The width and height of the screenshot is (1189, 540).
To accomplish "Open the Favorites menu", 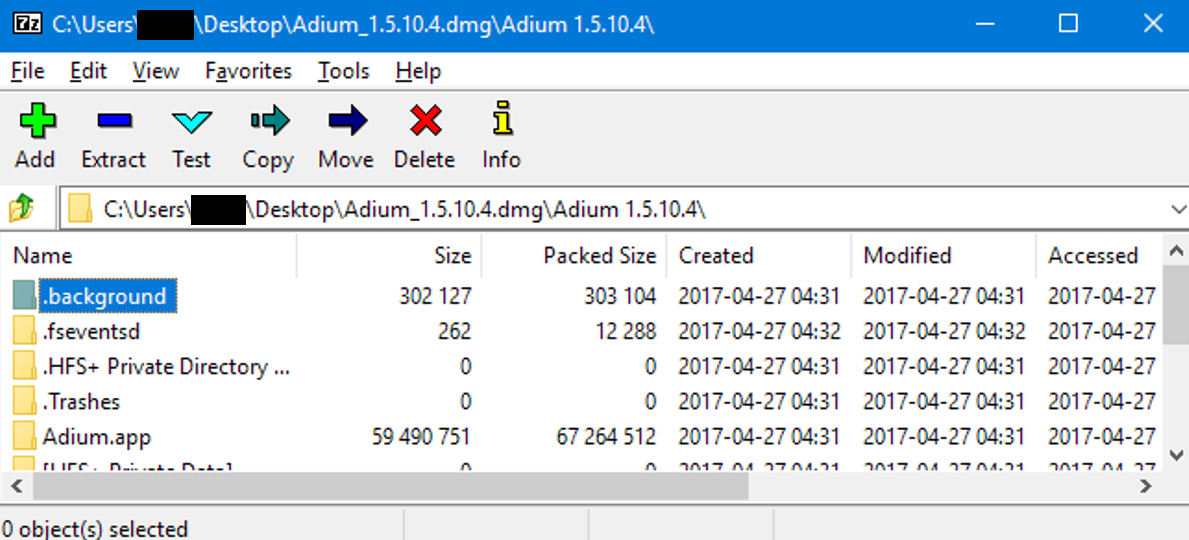I will coord(248,71).
